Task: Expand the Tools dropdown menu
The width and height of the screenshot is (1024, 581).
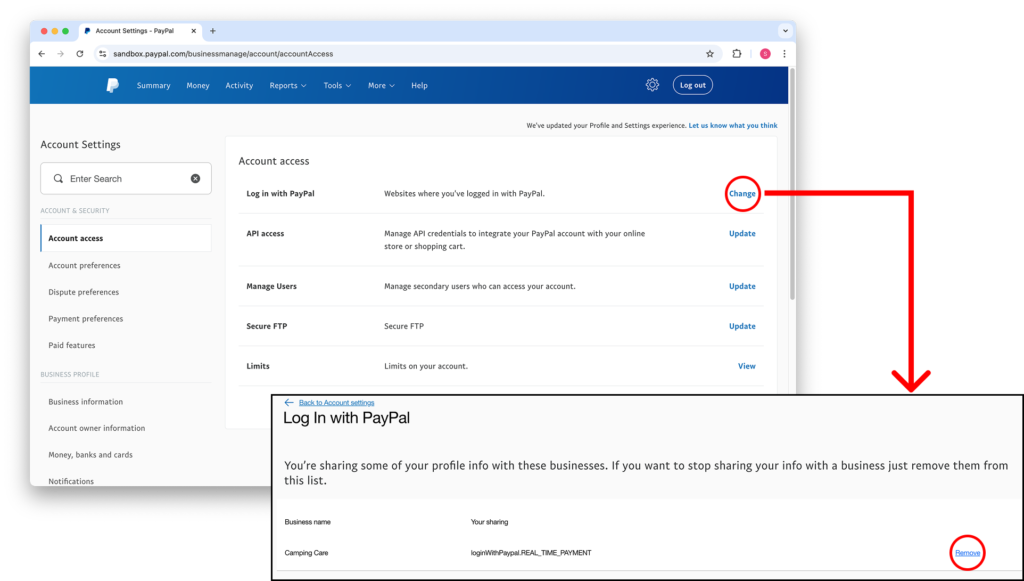Action: pyautogui.click(x=337, y=86)
